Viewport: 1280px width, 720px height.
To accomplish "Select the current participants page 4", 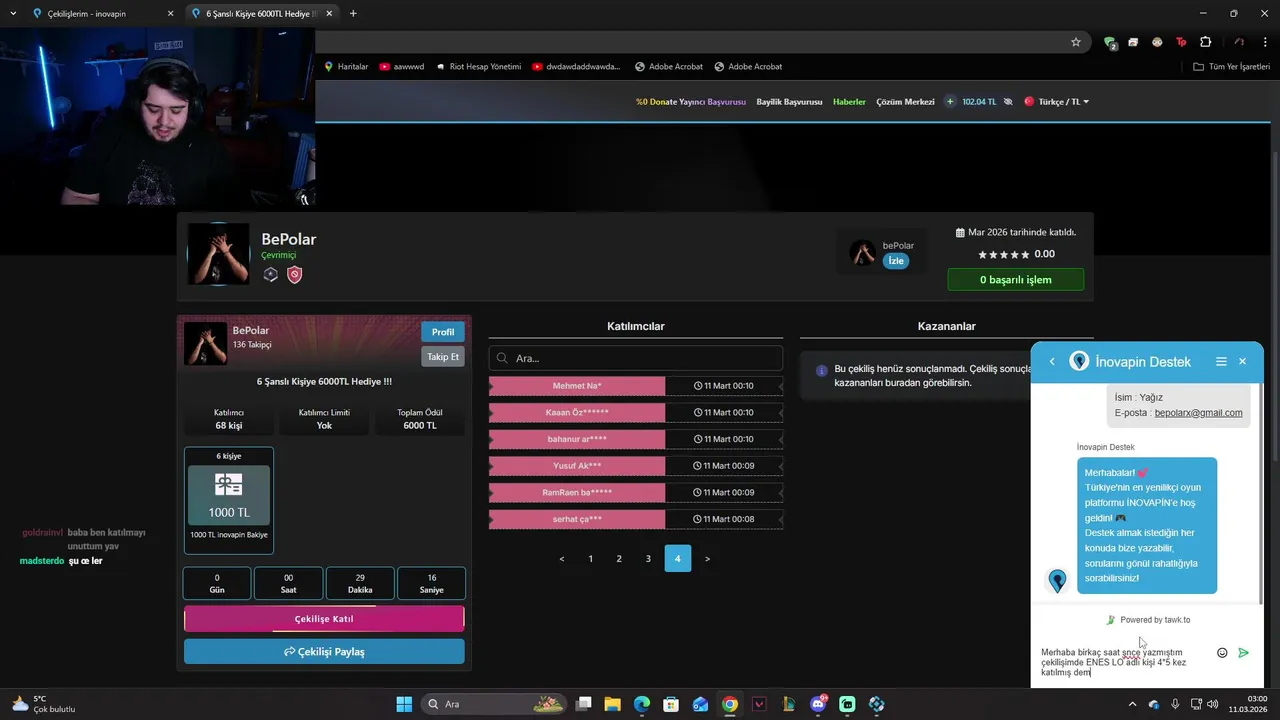I will tap(677, 559).
